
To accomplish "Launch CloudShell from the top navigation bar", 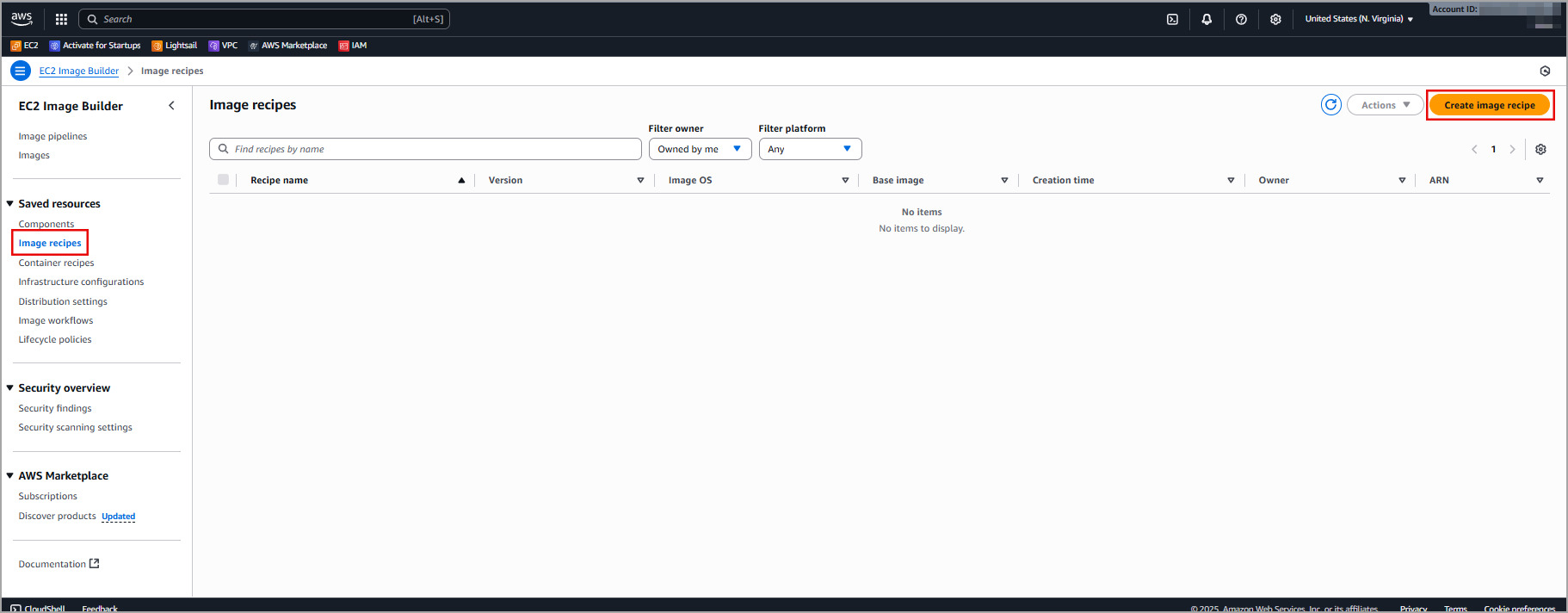I will click(1172, 19).
